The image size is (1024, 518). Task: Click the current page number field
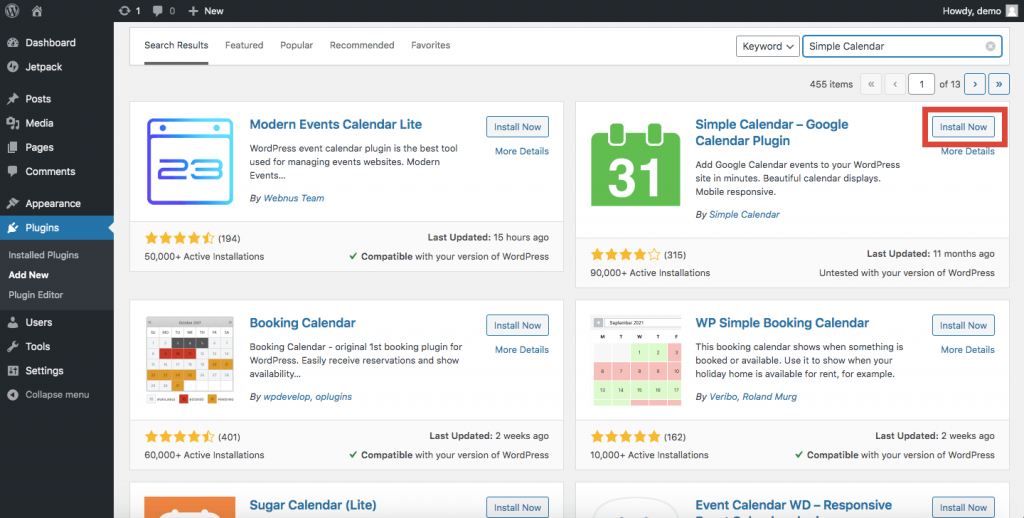(x=921, y=84)
